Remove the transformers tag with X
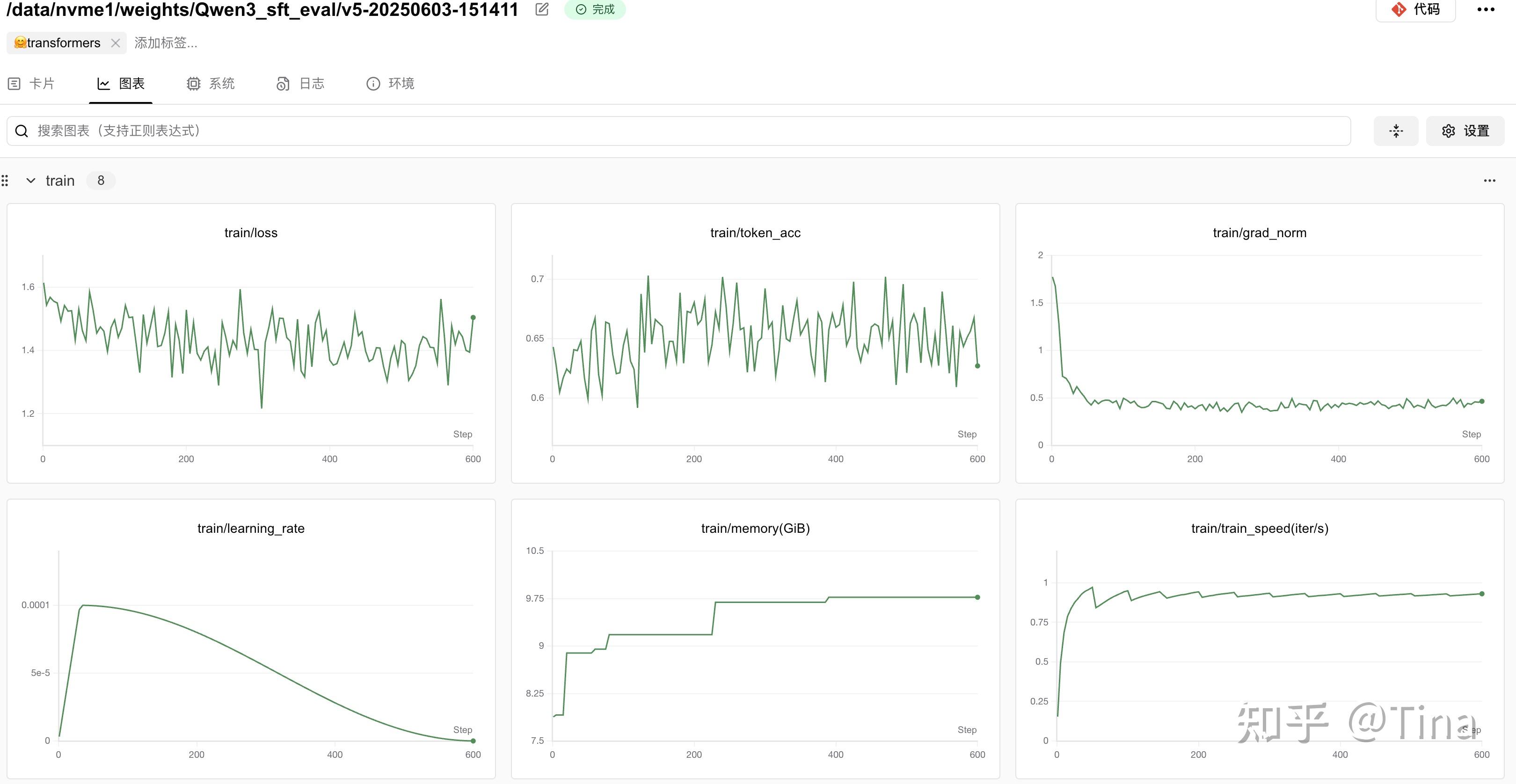The width and height of the screenshot is (1516, 784). (x=116, y=43)
